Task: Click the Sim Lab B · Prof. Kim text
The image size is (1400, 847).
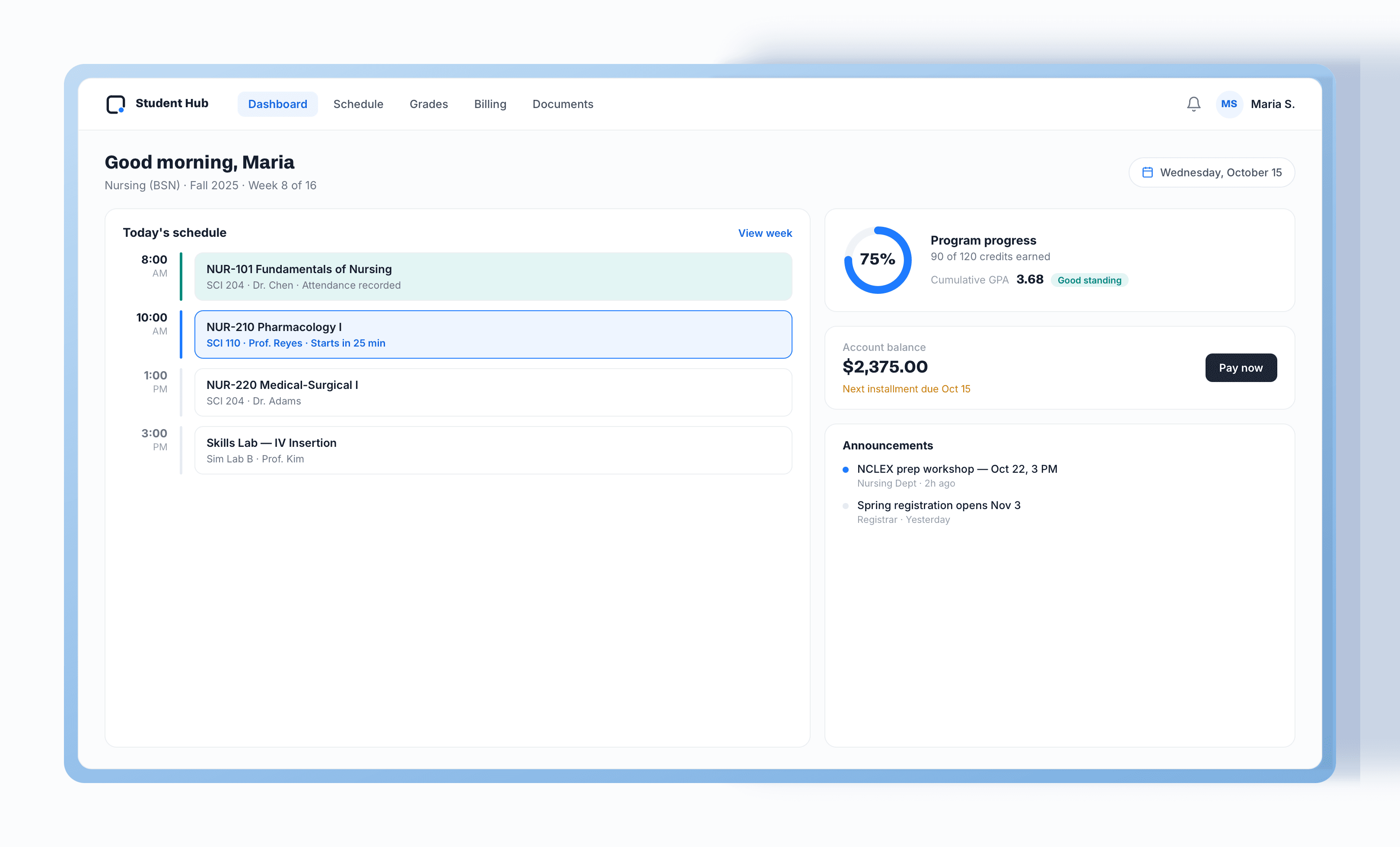Action: [x=255, y=459]
